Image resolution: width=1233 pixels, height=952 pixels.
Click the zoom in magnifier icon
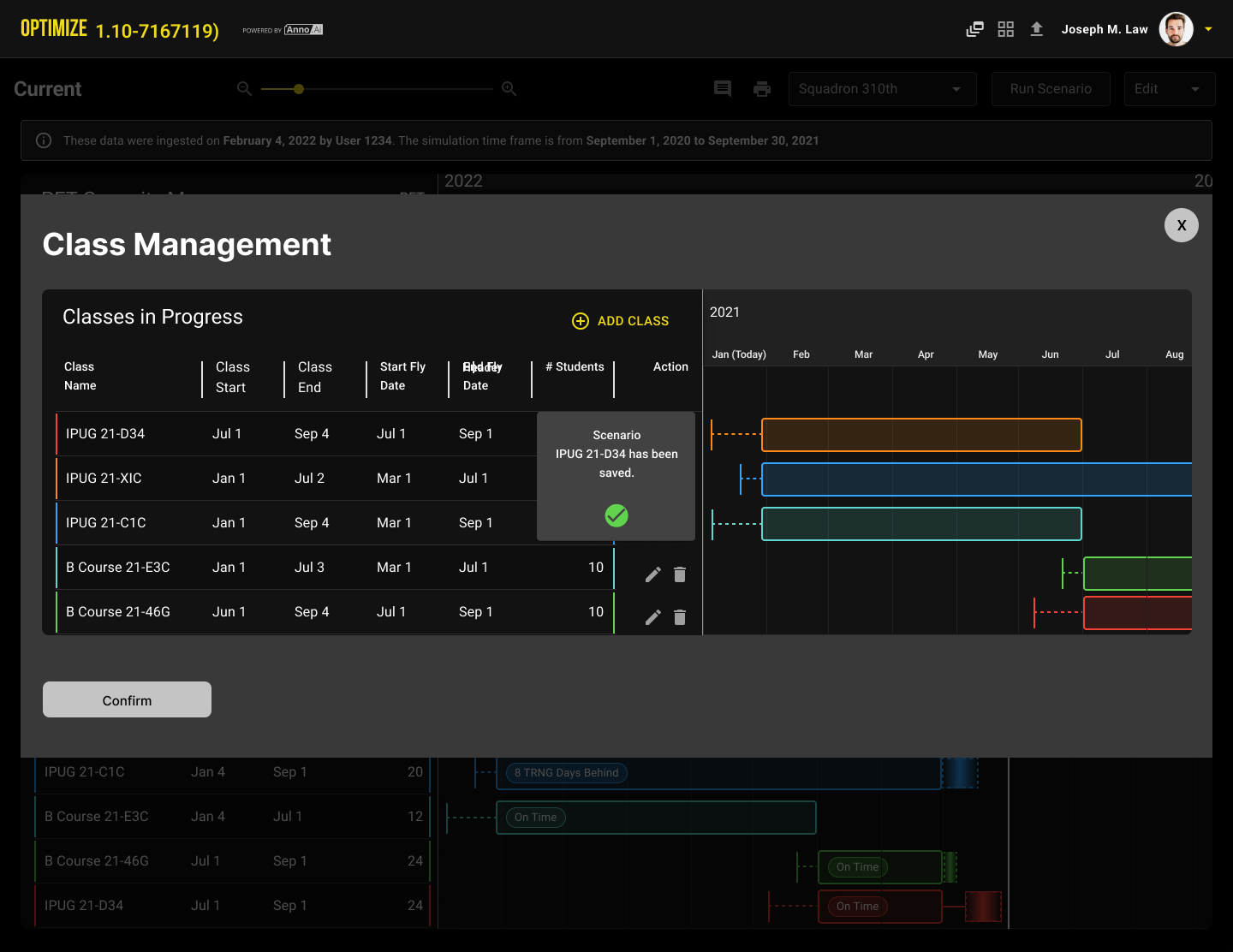pyautogui.click(x=509, y=89)
